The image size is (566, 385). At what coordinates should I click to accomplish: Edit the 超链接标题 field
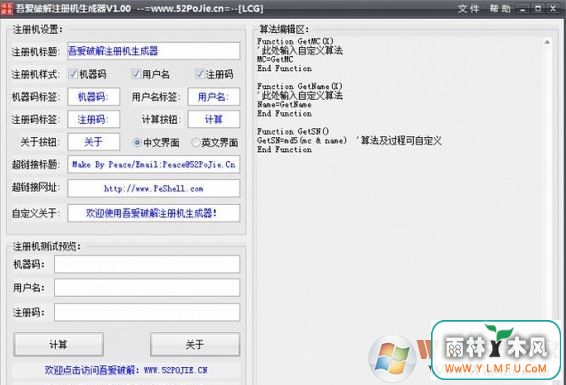[153, 165]
